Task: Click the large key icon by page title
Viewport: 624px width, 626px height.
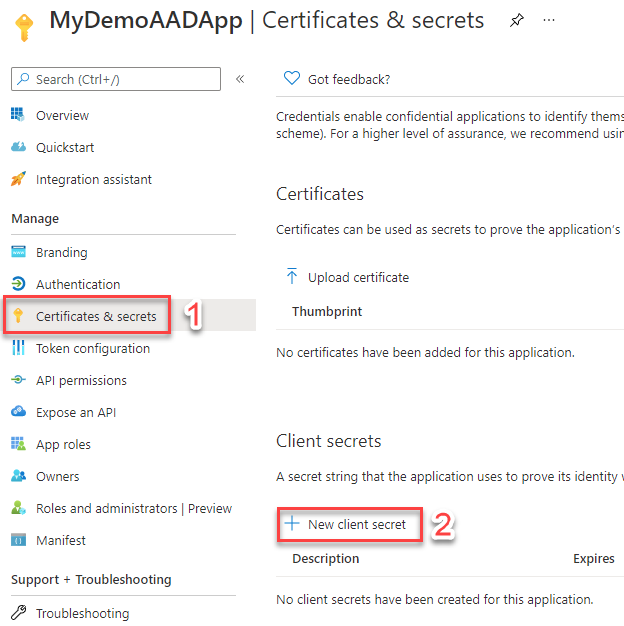Action: [24, 27]
